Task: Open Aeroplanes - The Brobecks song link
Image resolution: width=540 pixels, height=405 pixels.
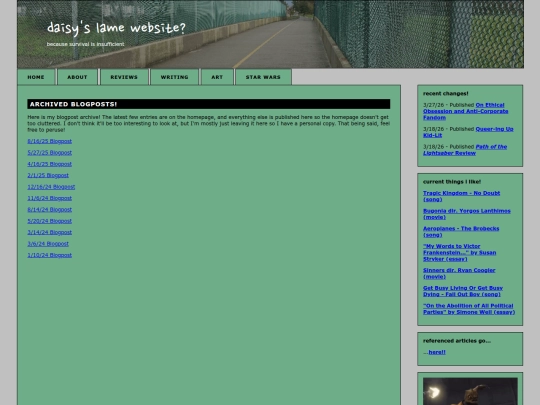Action: tap(461, 231)
